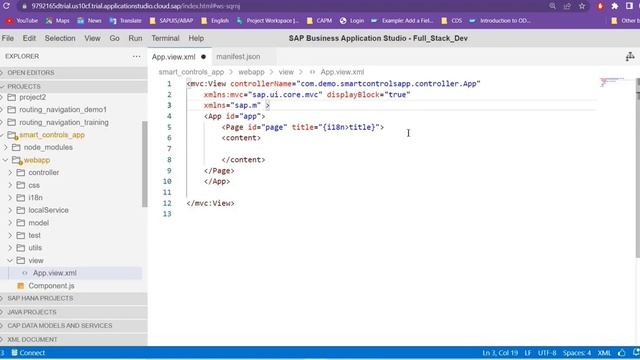This screenshot has width=640, height=360.
Task: Expand the test folder
Action: (x=34, y=236)
